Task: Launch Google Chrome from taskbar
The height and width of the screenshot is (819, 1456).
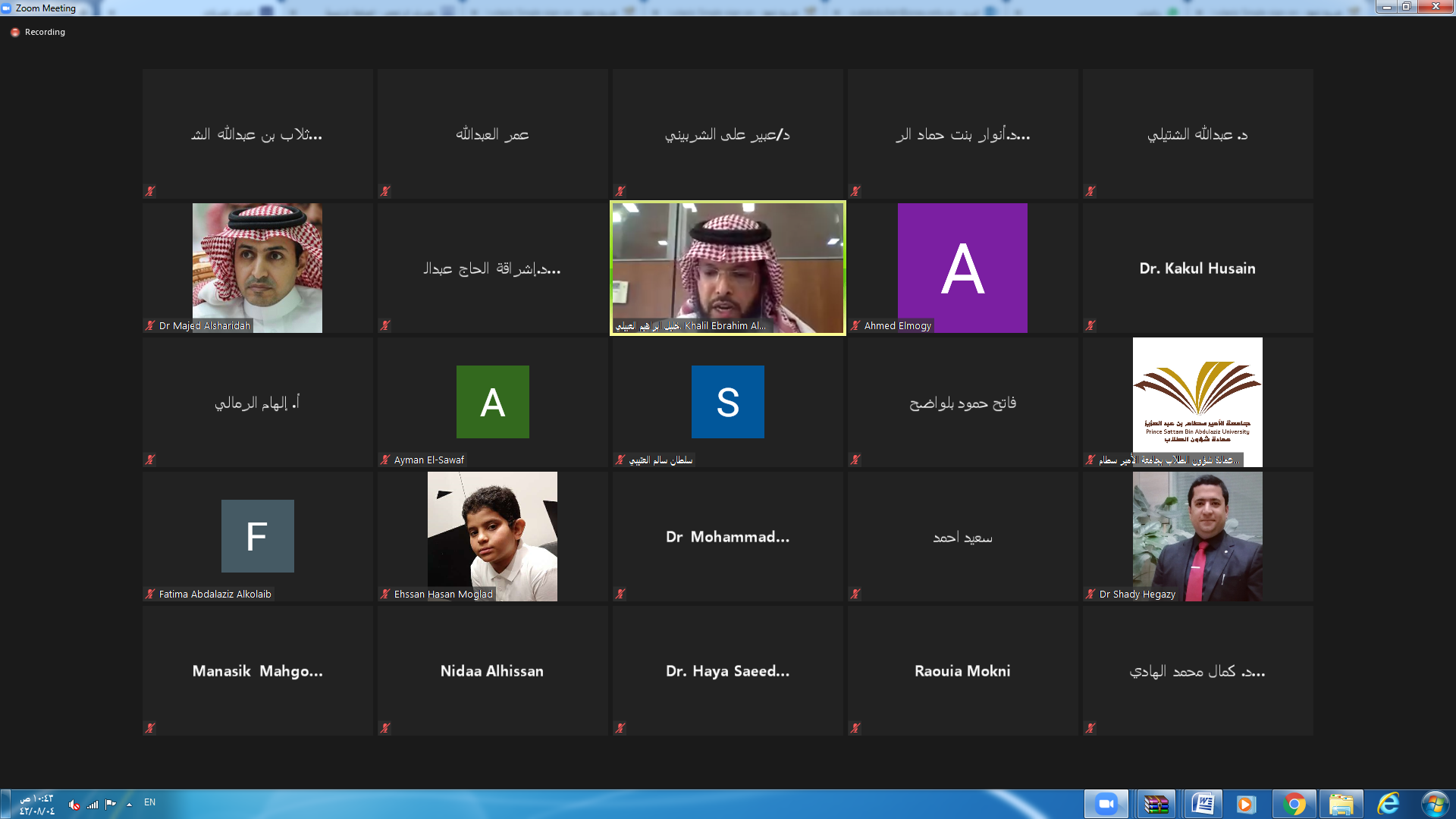Action: [x=1294, y=804]
